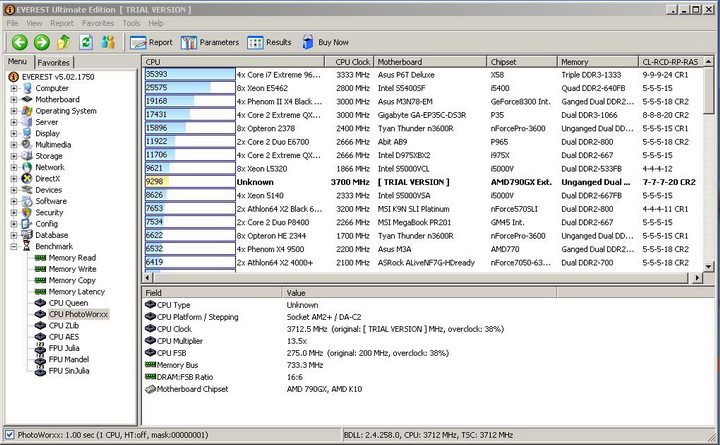Click the green Back arrow icon
Image resolution: width=720 pixels, height=445 pixels.
point(20,42)
